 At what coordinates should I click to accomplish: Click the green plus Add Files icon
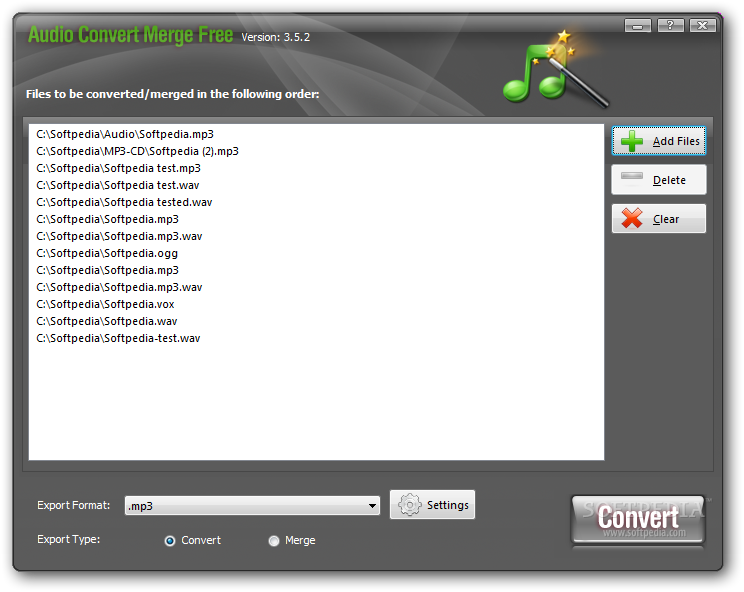[x=632, y=141]
